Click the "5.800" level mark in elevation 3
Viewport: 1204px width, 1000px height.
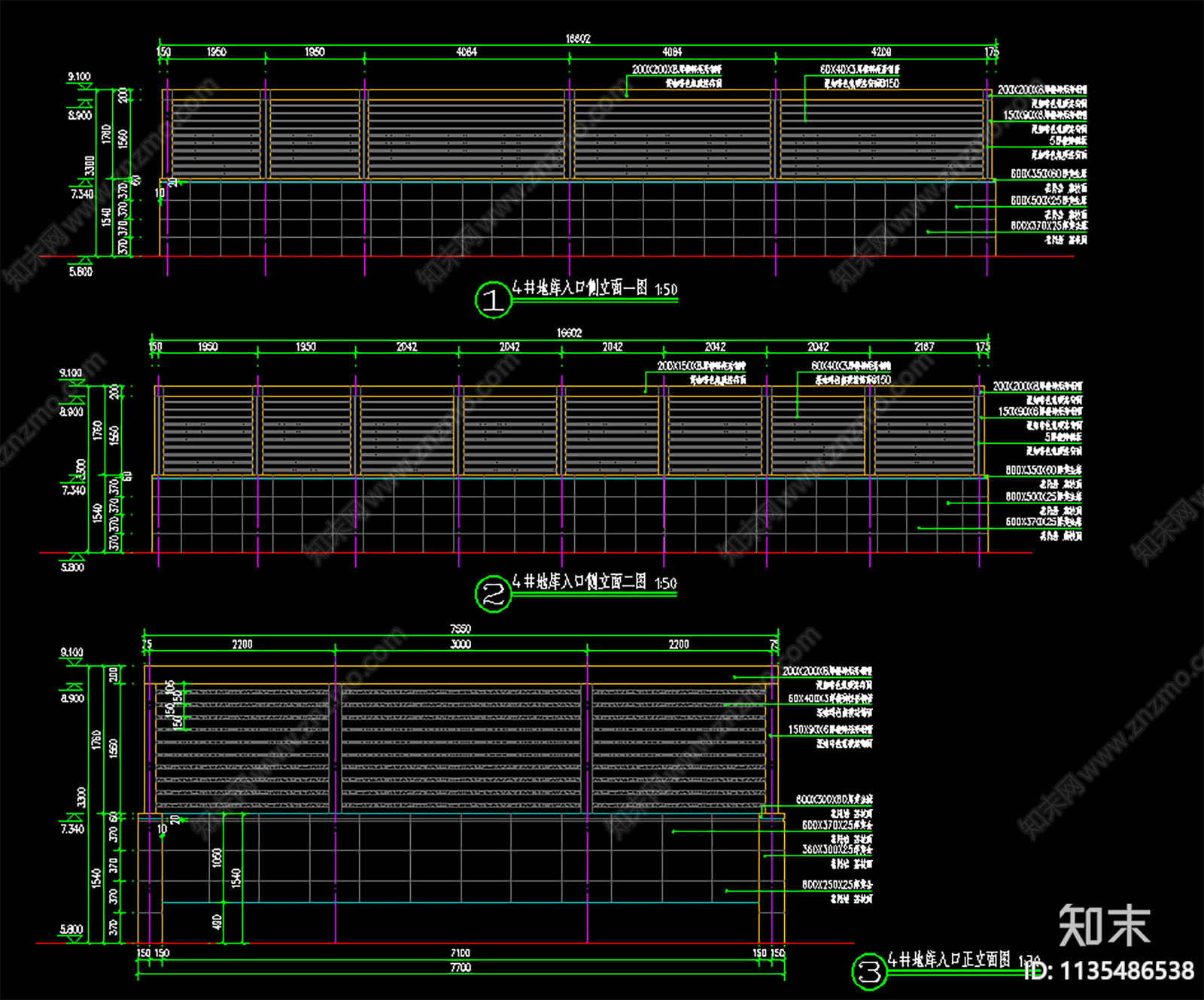pyautogui.click(x=71, y=930)
